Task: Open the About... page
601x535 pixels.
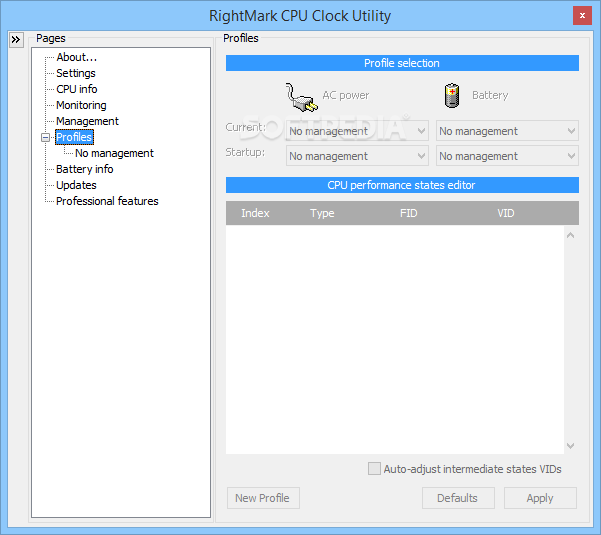Action: pyautogui.click(x=77, y=57)
